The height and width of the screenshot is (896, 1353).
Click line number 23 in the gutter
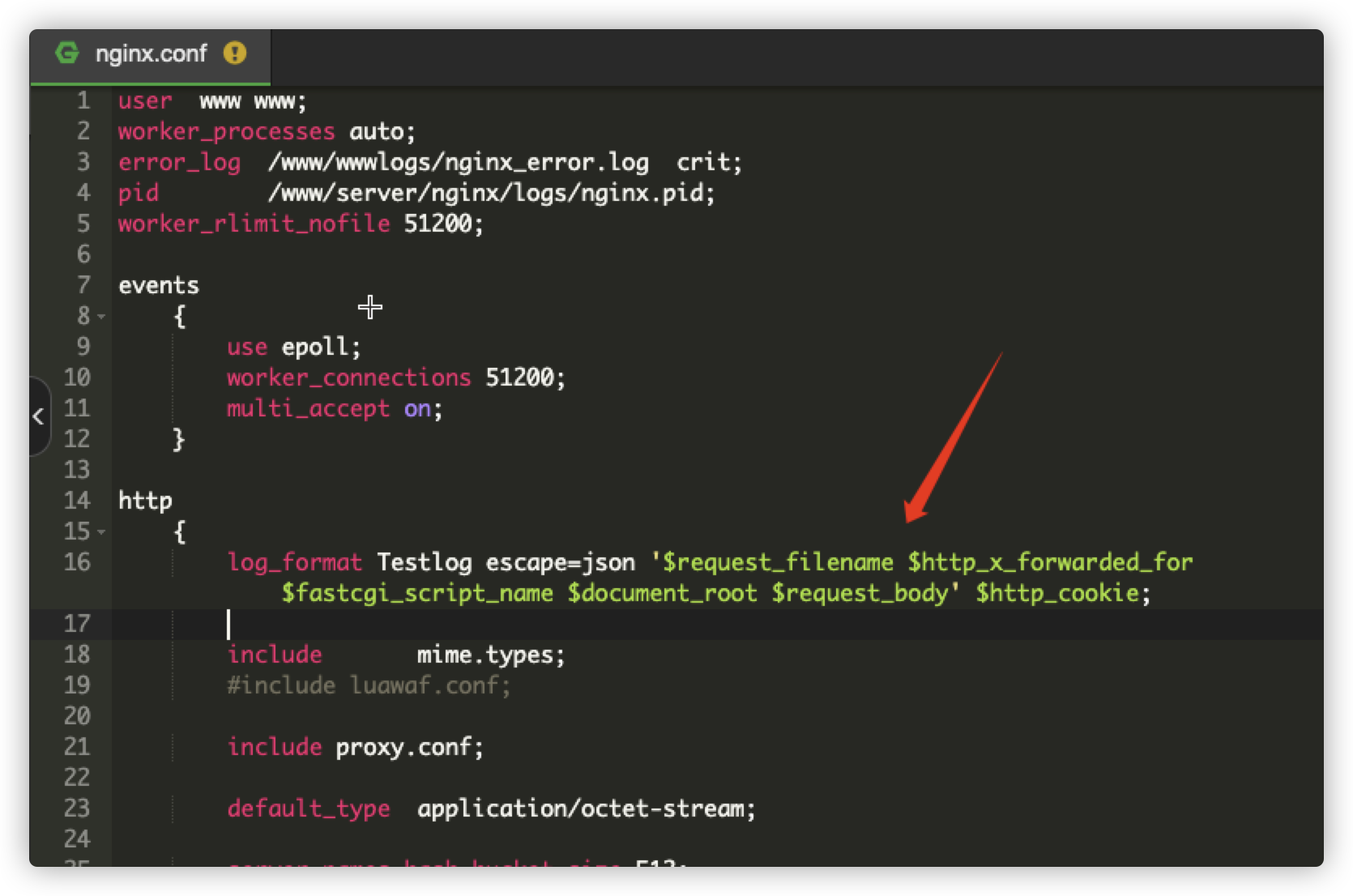coord(77,809)
